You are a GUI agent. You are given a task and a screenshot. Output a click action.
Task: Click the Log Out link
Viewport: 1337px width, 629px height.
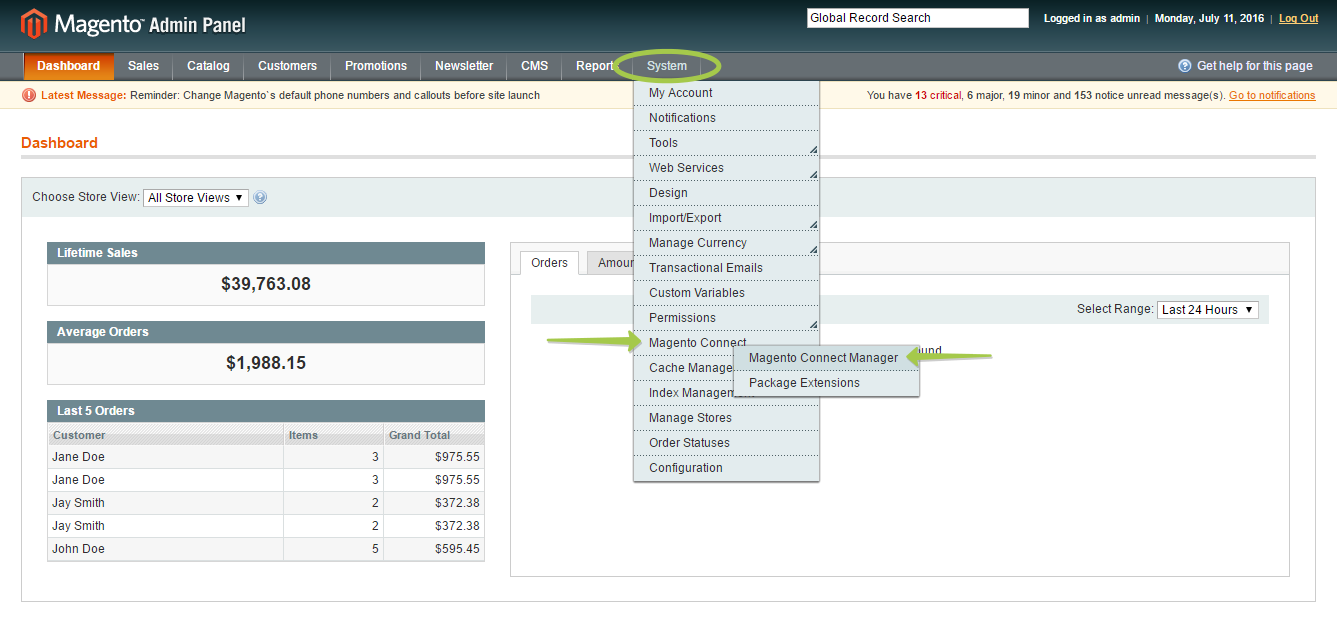(1299, 18)
